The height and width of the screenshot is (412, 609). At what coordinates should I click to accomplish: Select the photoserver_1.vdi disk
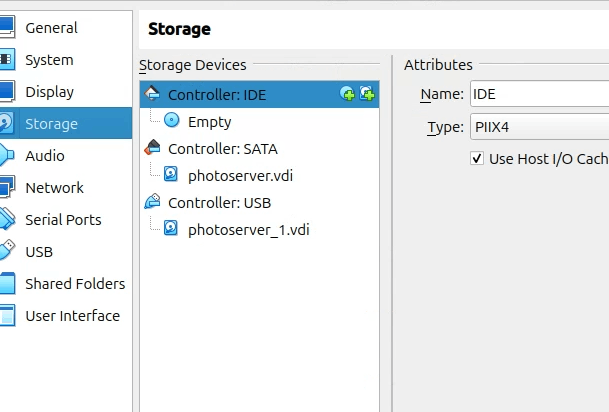(248, 229)
